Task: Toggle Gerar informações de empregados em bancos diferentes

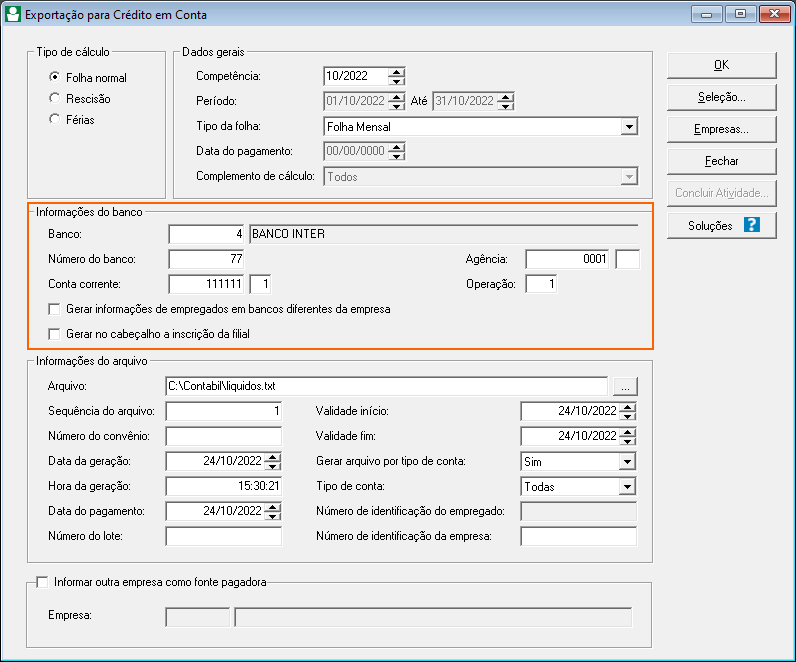Action: 54,310
